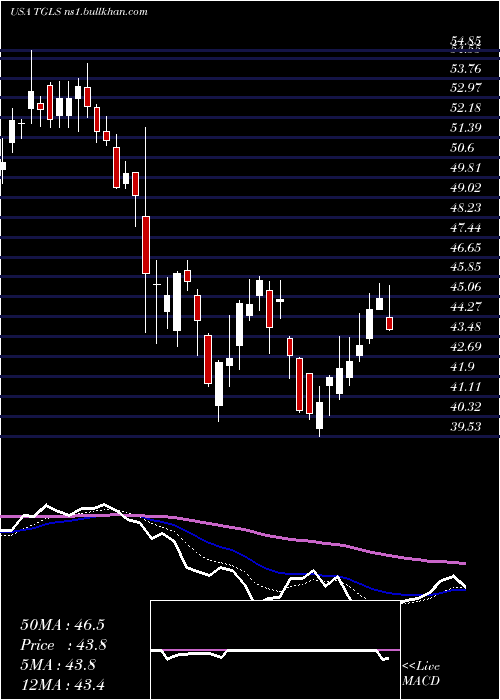Select the 53.76 price label
The width and height of the screenshot is (500, 700).
click(466, 68)
